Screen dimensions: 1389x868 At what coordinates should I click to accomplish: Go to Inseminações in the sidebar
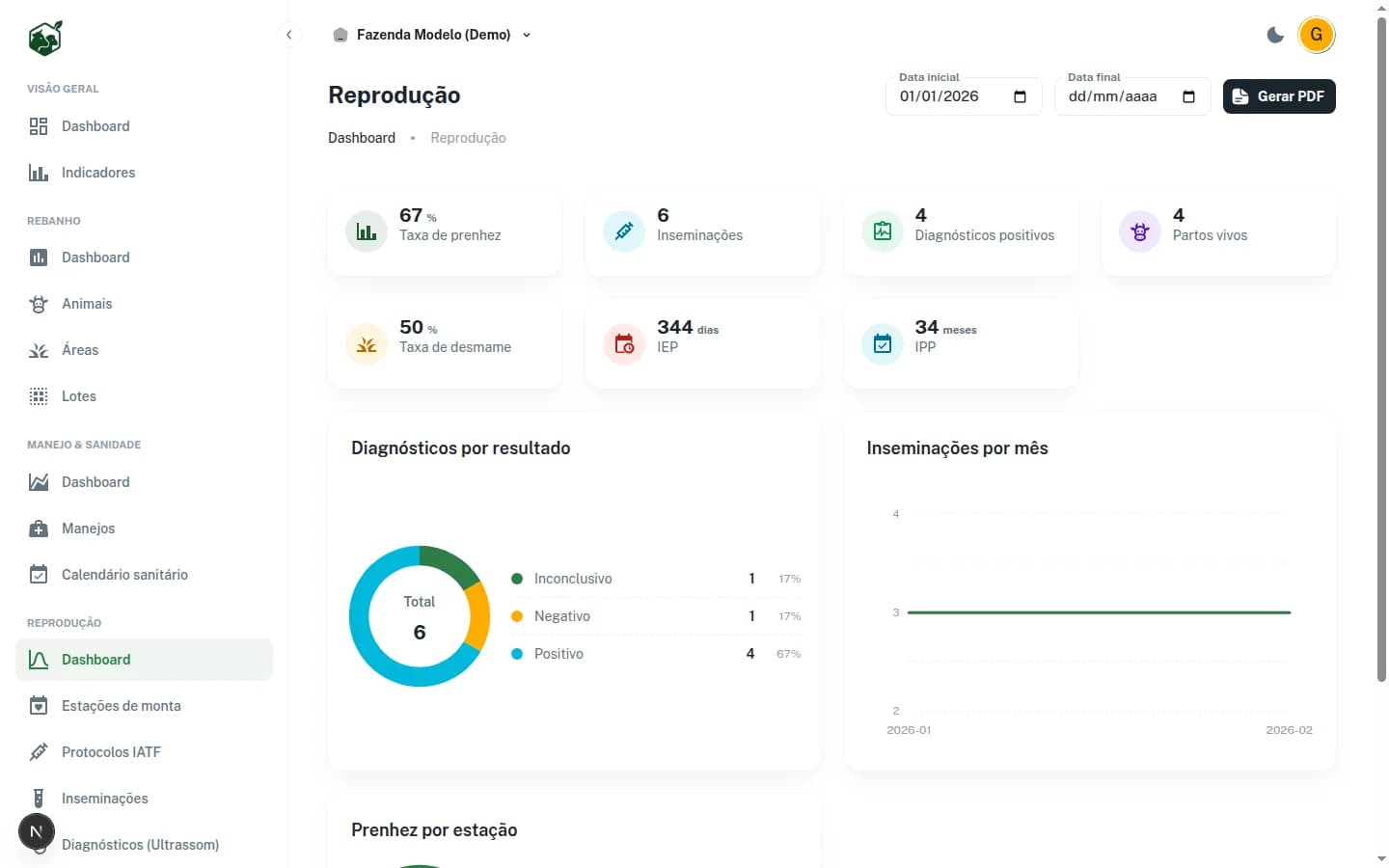(x=144, y=799)
